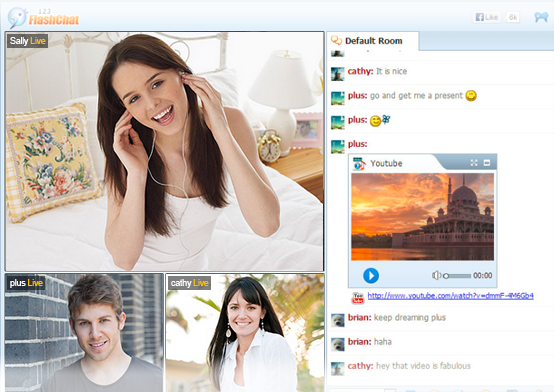Screen dimensions: 554x392
Task: Play the embedded Youtube video
Action: click(371, 275)
